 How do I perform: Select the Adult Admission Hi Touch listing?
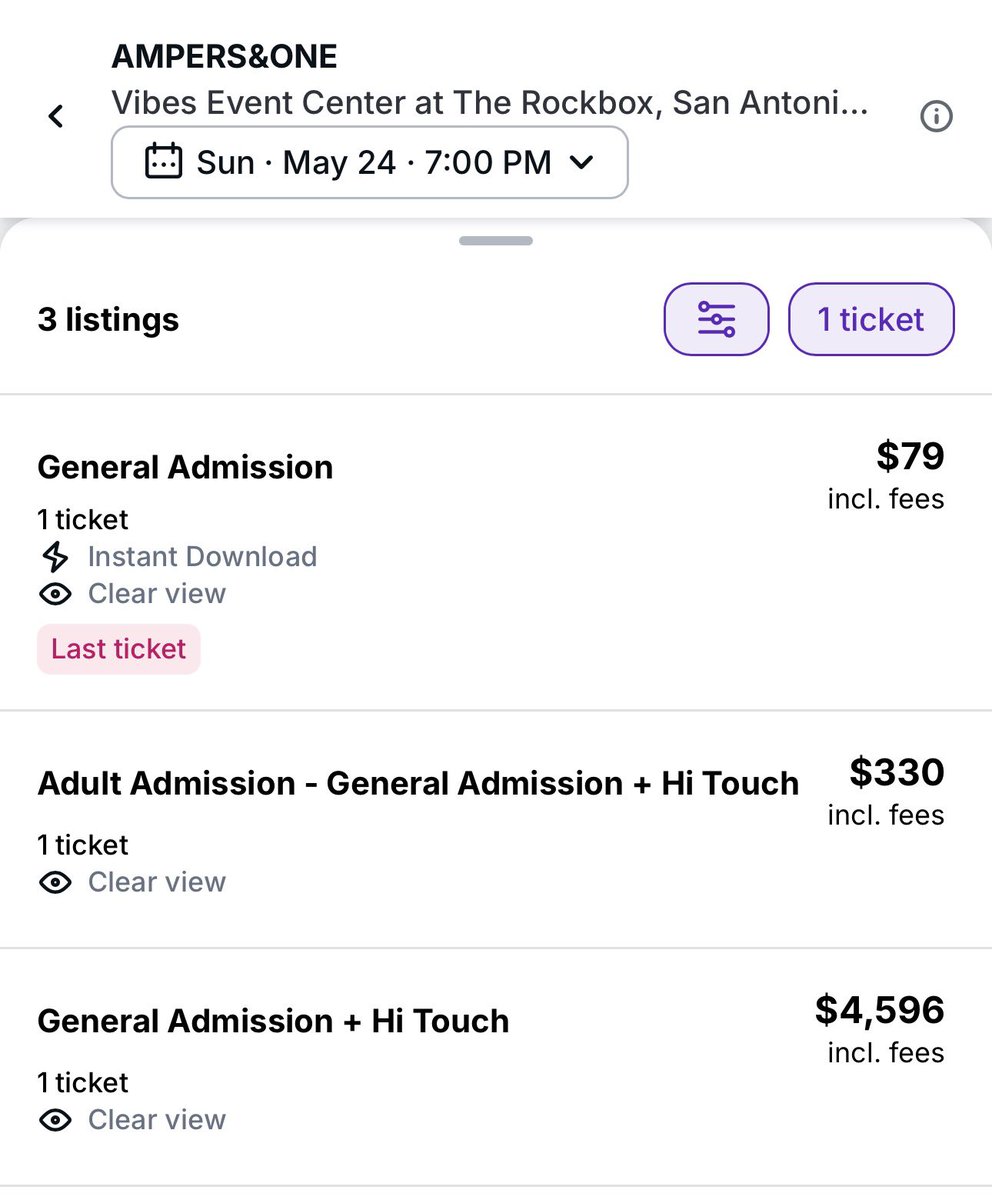click(x=496, y=829)
